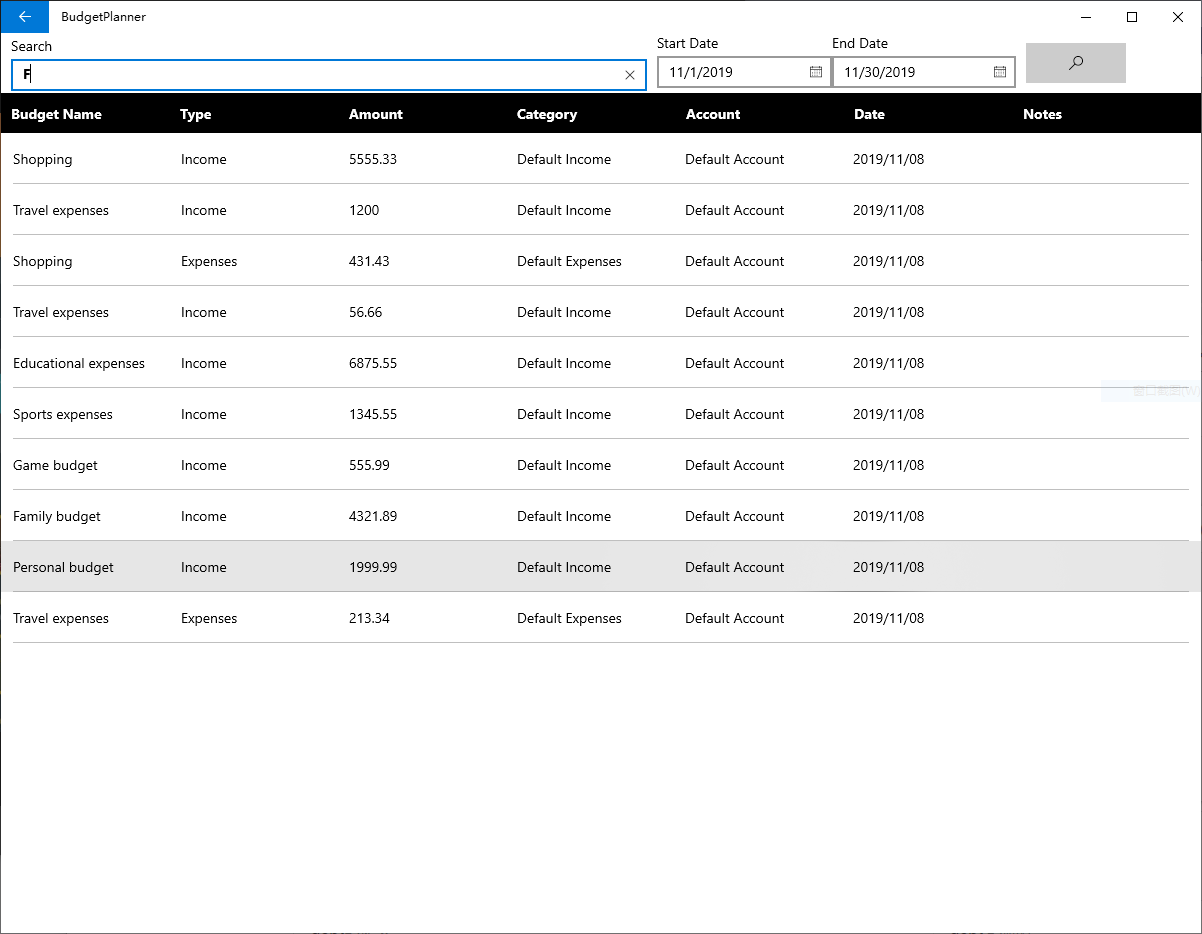
Task: Select Travel expenses row with amount 56.66
Action: 601,312
